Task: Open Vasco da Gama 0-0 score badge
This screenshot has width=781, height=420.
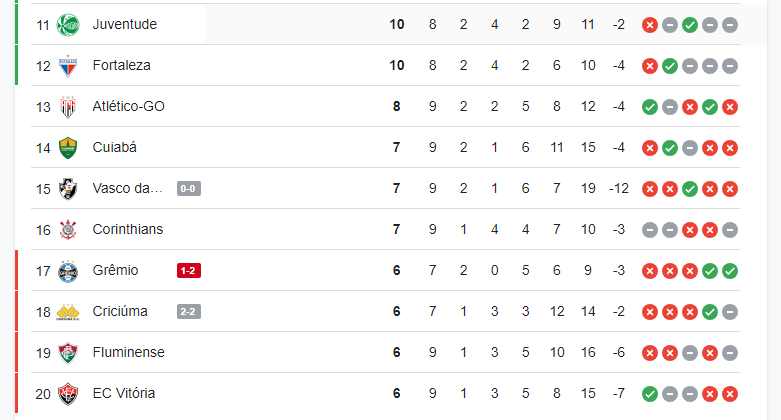Action: (x=189, y=188)
